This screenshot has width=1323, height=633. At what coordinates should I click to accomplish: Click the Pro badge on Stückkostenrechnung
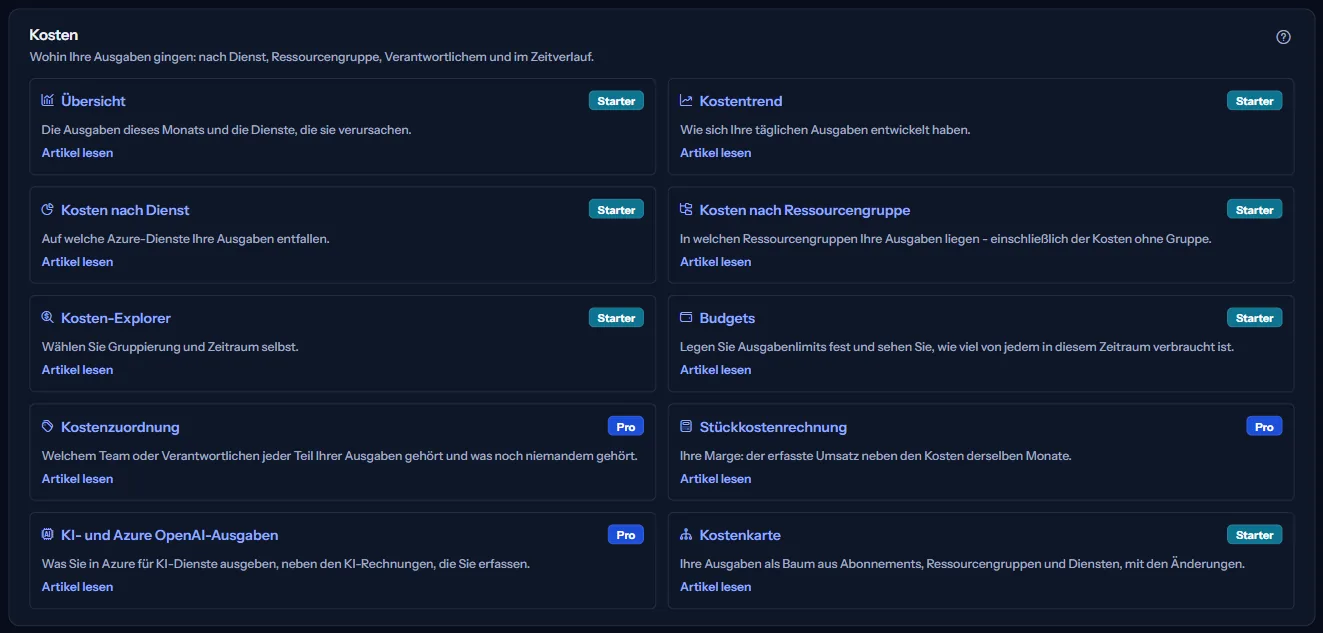pos(1264,427)
